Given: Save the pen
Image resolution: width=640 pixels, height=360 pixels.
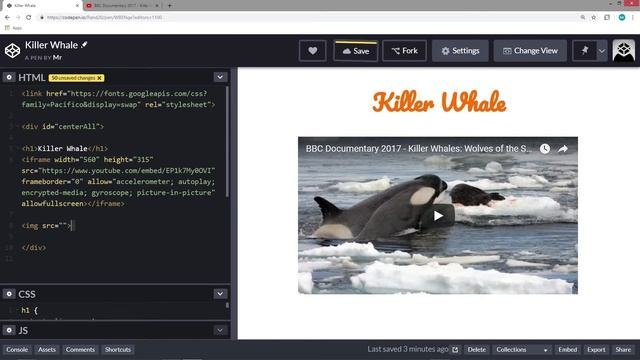Looking at the screenshot, I should [x=356, y=51].
